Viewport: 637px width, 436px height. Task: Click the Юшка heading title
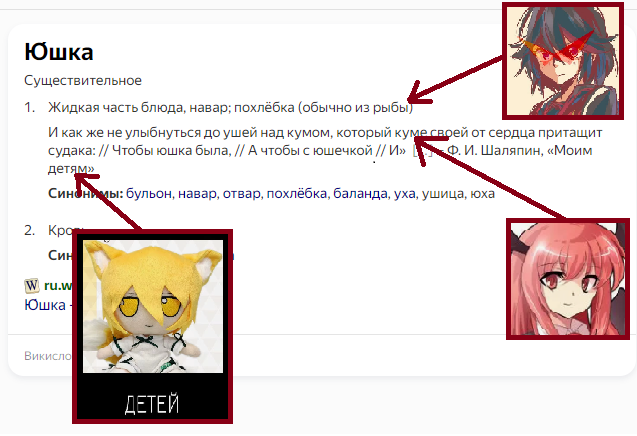pos(59,52)
